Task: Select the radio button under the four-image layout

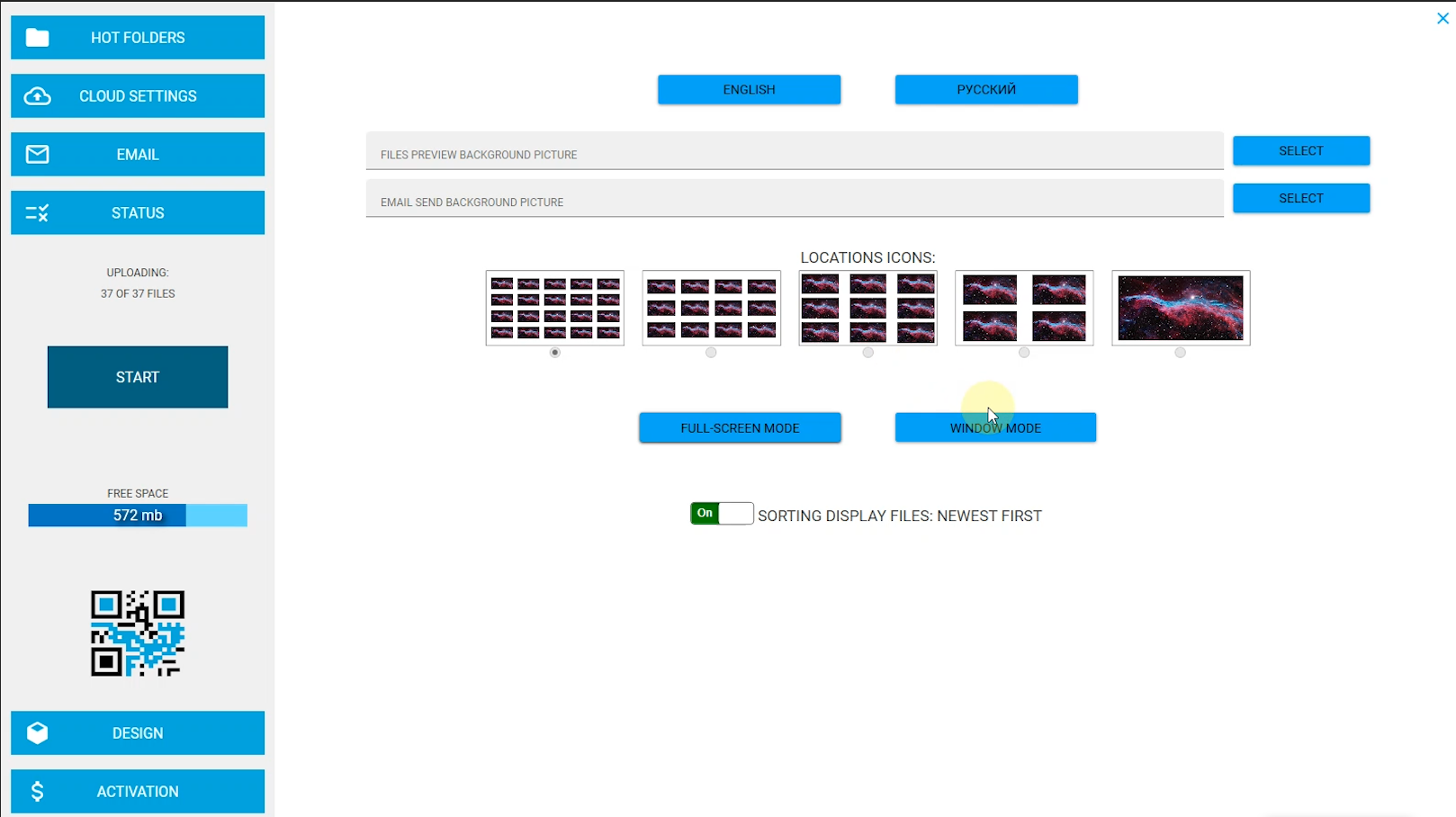Action: [1023, 353]
